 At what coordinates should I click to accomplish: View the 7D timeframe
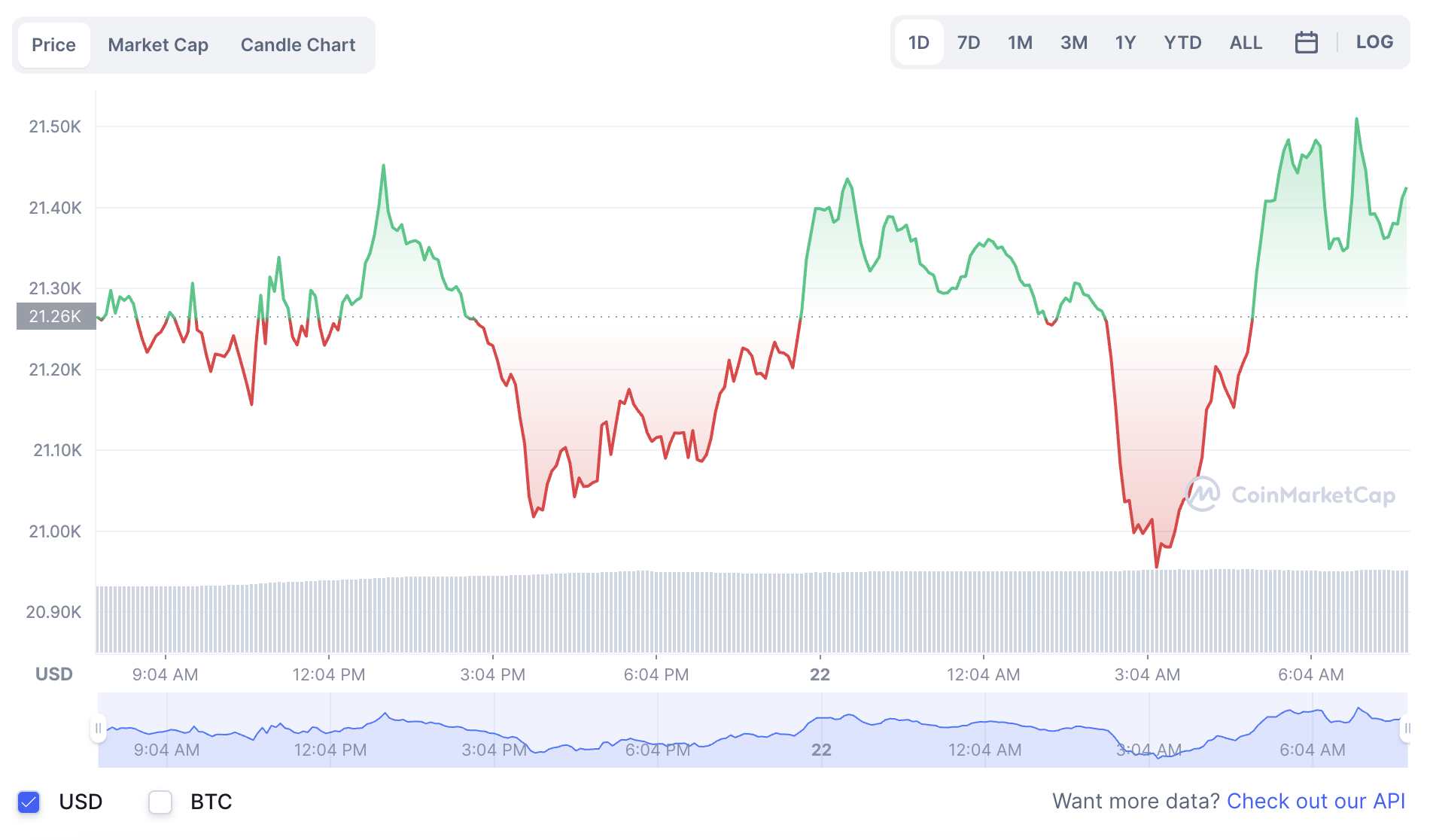[969, 42]
